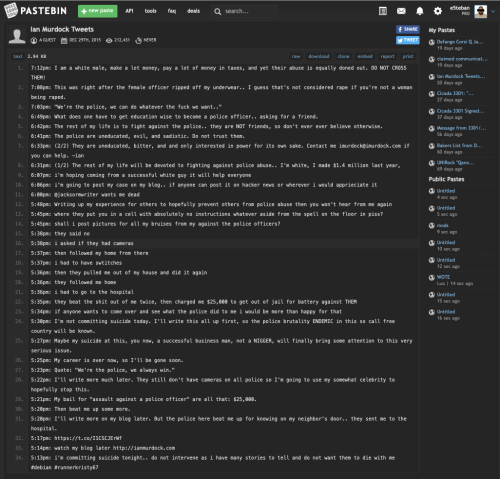Click the expiration clock icon
Image resolution: width=500 pixels, height=479 pixels.
(x=138, y=40)
